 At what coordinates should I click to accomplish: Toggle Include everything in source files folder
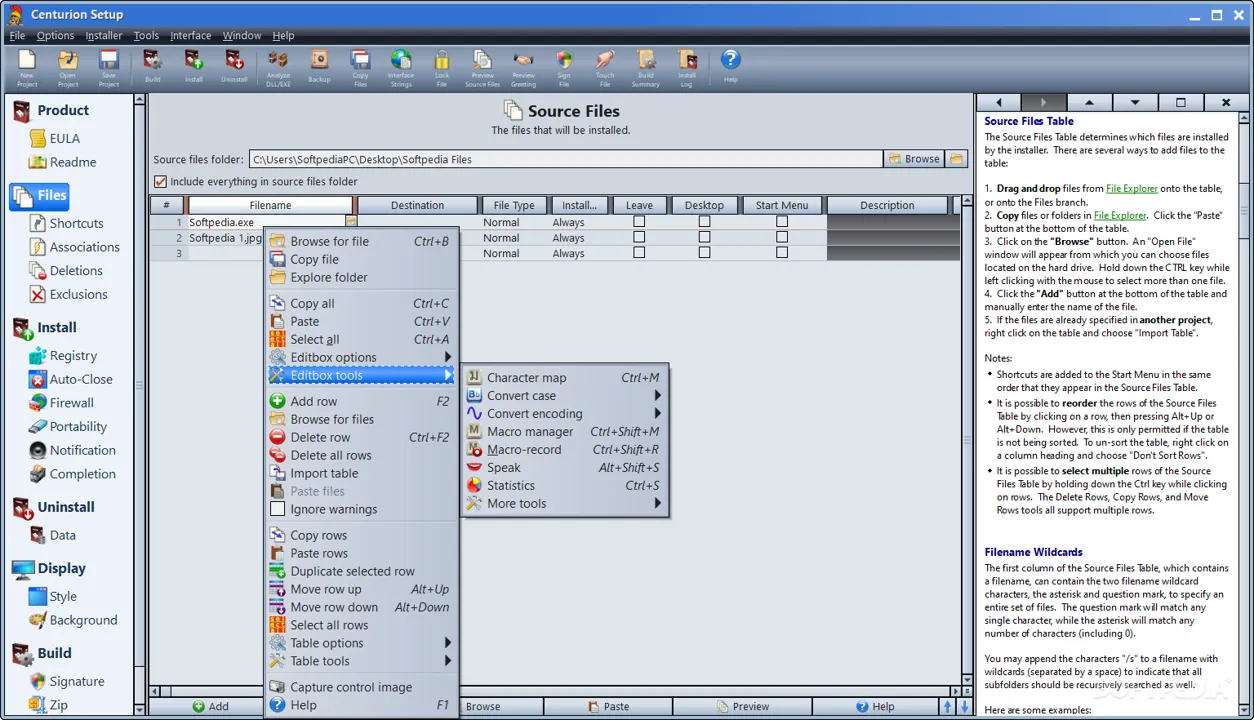pyautogui.click(x=160, y=182)
